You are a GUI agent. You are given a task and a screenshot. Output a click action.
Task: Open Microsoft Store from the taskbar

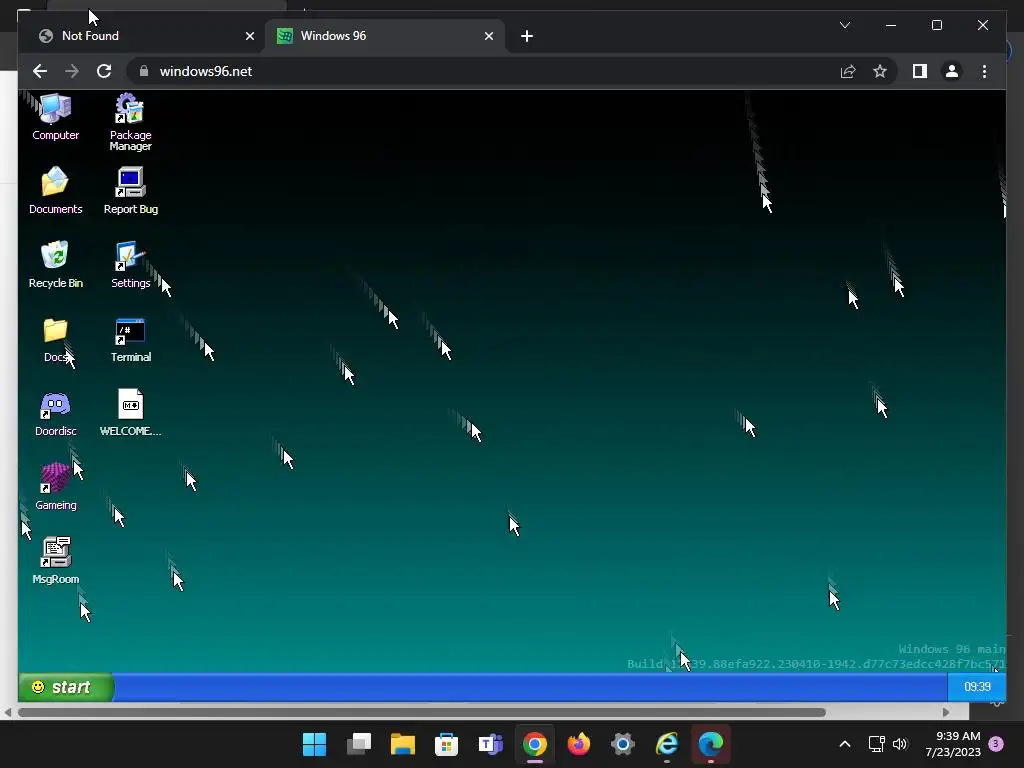click(x=446, y=744)
